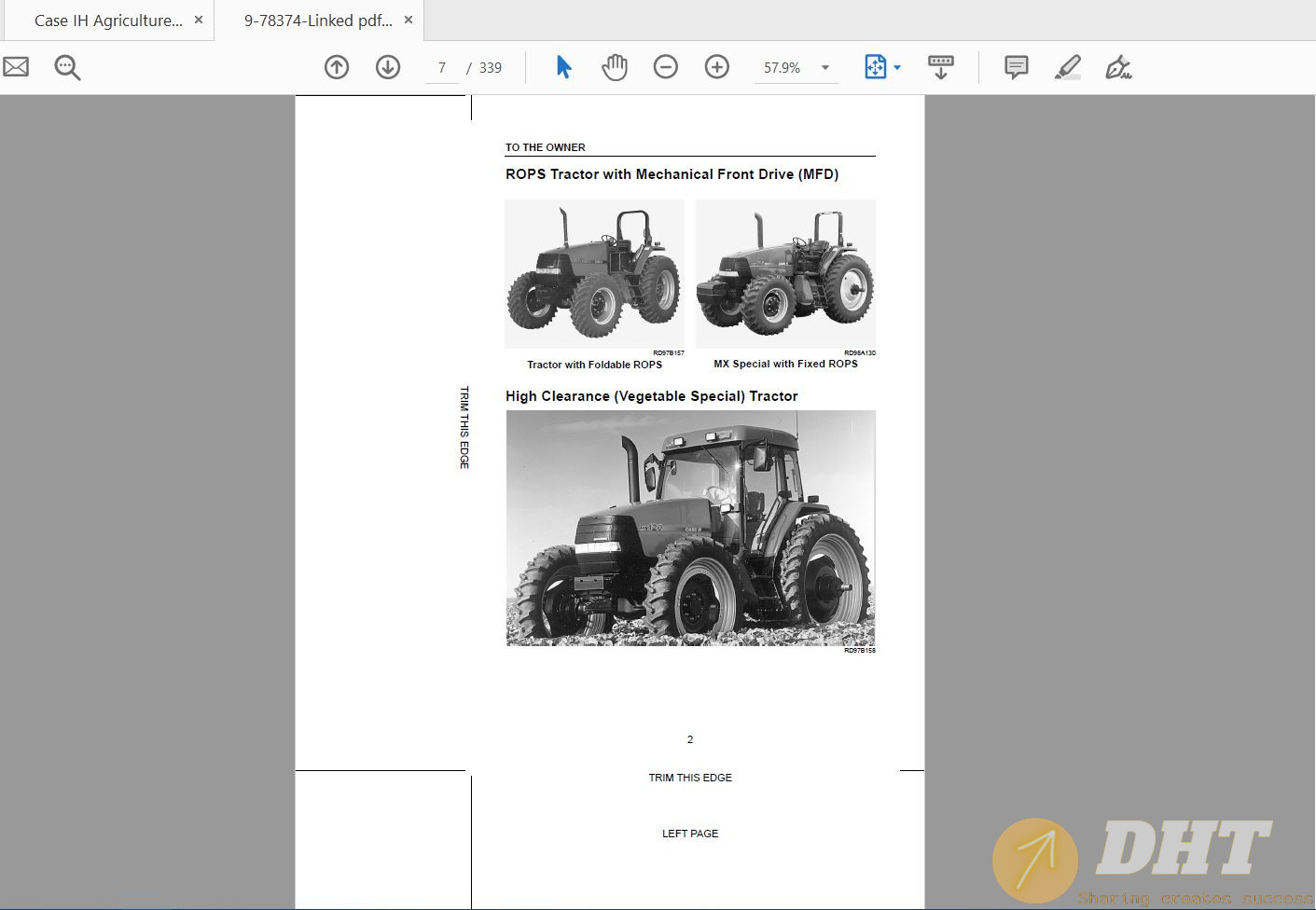Screen dimensions: 1316x910
Task: Collapse the PDF toolbar
Action: point(940,66)
